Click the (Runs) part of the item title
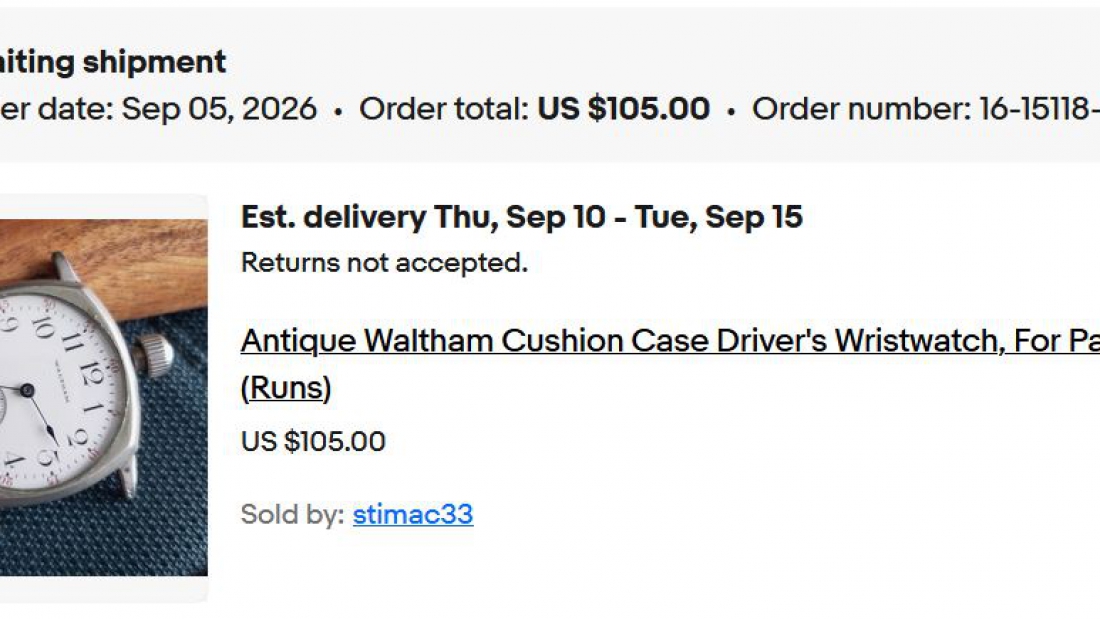 coord(286,388)
